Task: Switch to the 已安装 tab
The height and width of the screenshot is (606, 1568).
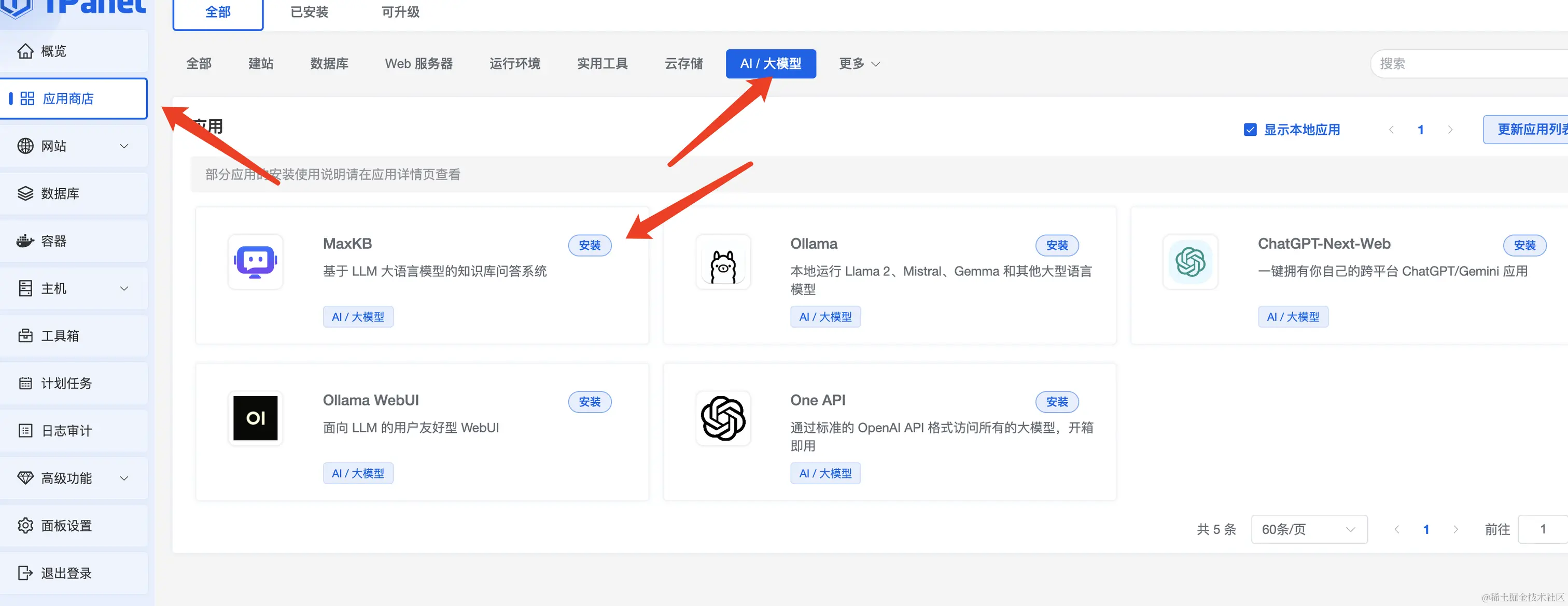Action: pyautogui.click(x=309, y=12)
